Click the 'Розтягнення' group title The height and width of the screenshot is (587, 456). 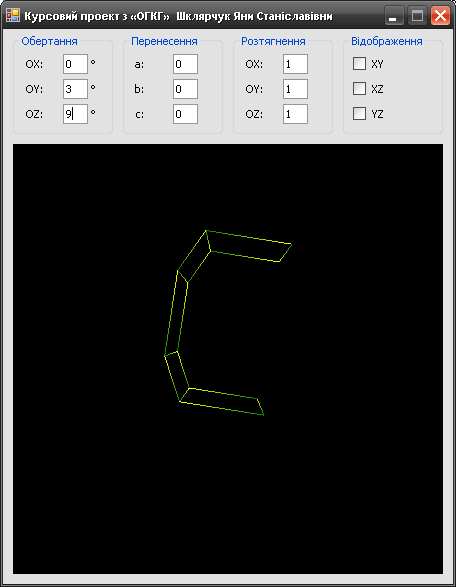coord(273,41)
